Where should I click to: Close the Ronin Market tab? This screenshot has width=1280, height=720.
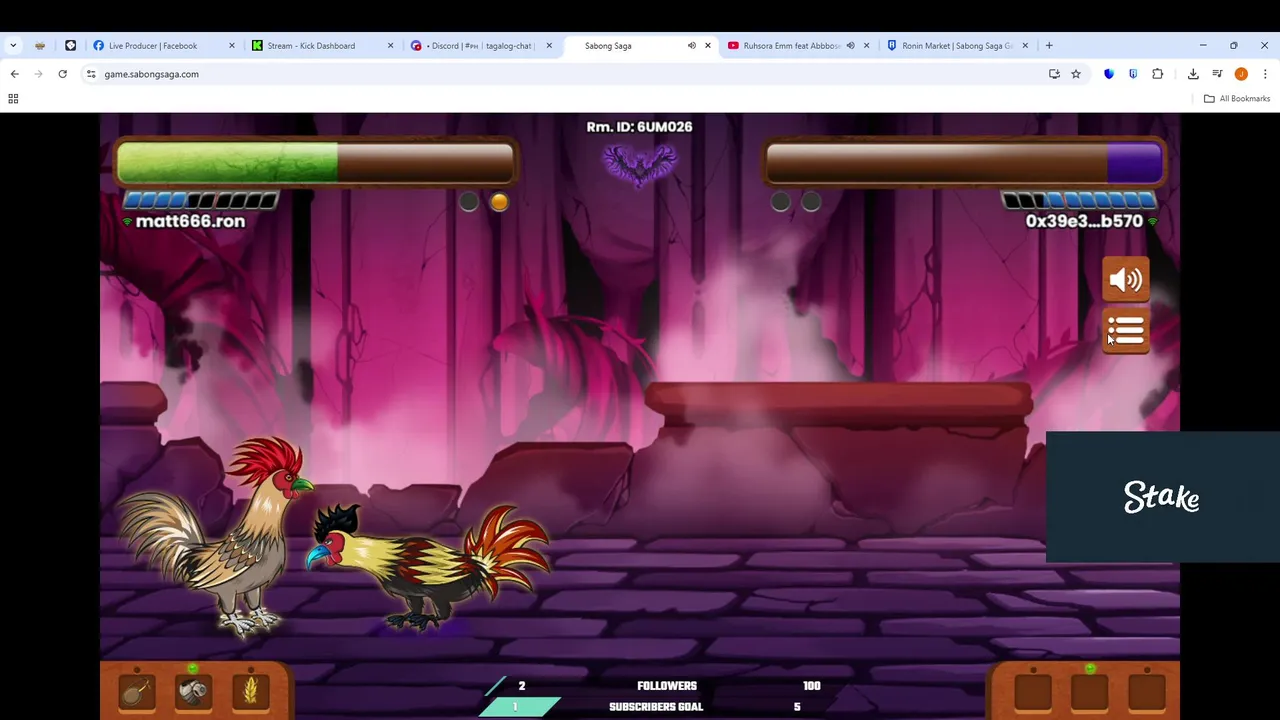[1025, 45]
